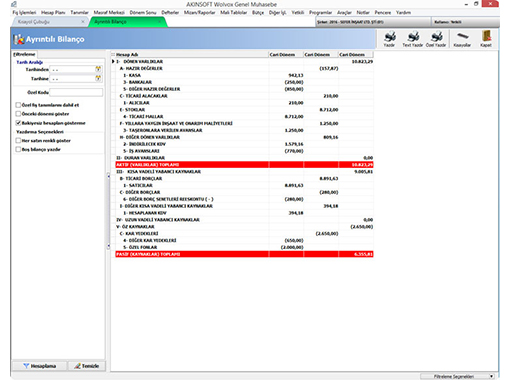Open the Defterler menu
Image resolution: width=510 pixels, height=380 pixels.
click(x=170, y=12)
